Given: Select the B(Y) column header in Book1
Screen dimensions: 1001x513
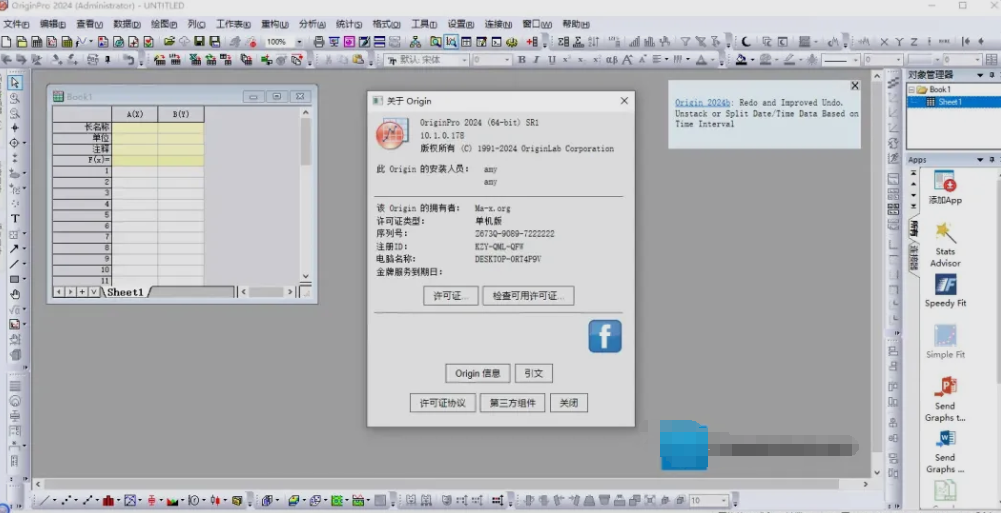Looking at the screenshot, I should [181, 114].
